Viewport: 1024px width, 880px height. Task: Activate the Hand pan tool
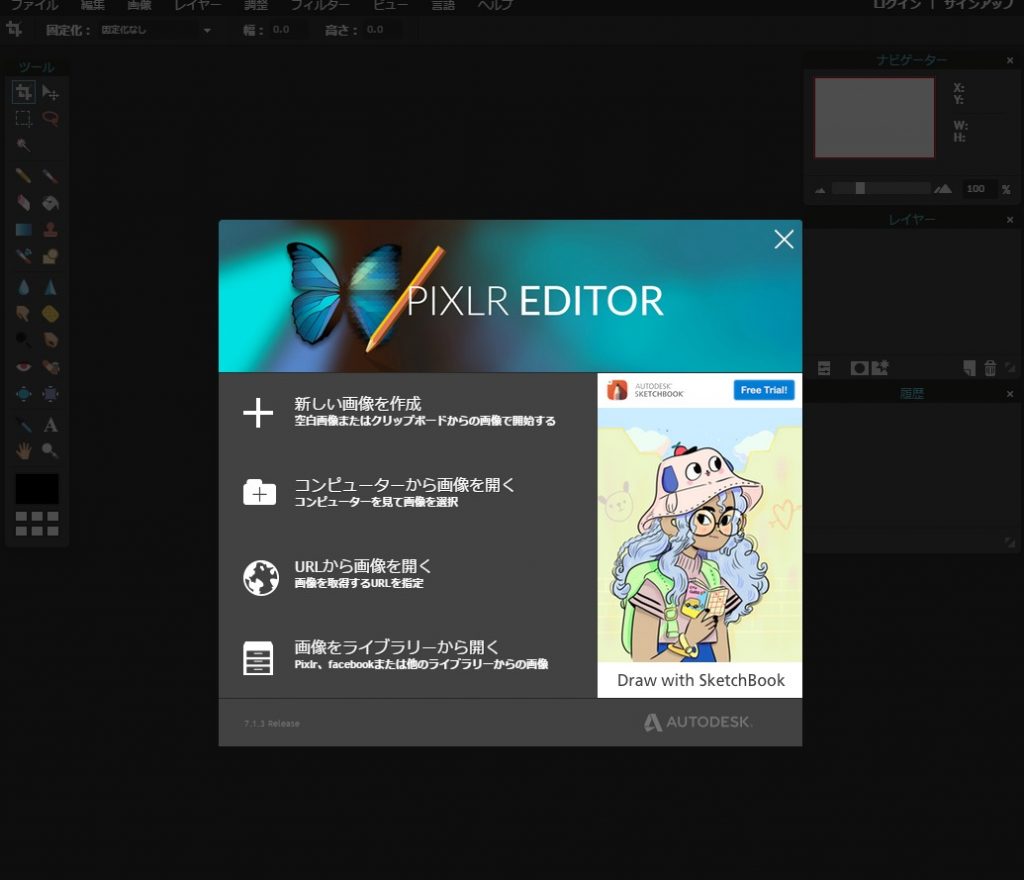tap(23, 451)
